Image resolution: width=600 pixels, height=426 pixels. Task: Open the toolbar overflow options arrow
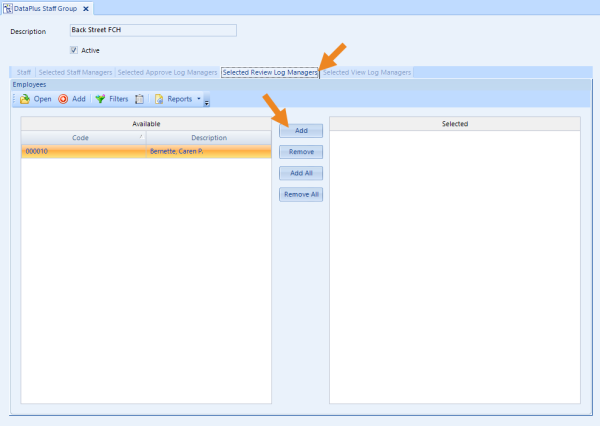pyautogui.click(x=207, y=101)
